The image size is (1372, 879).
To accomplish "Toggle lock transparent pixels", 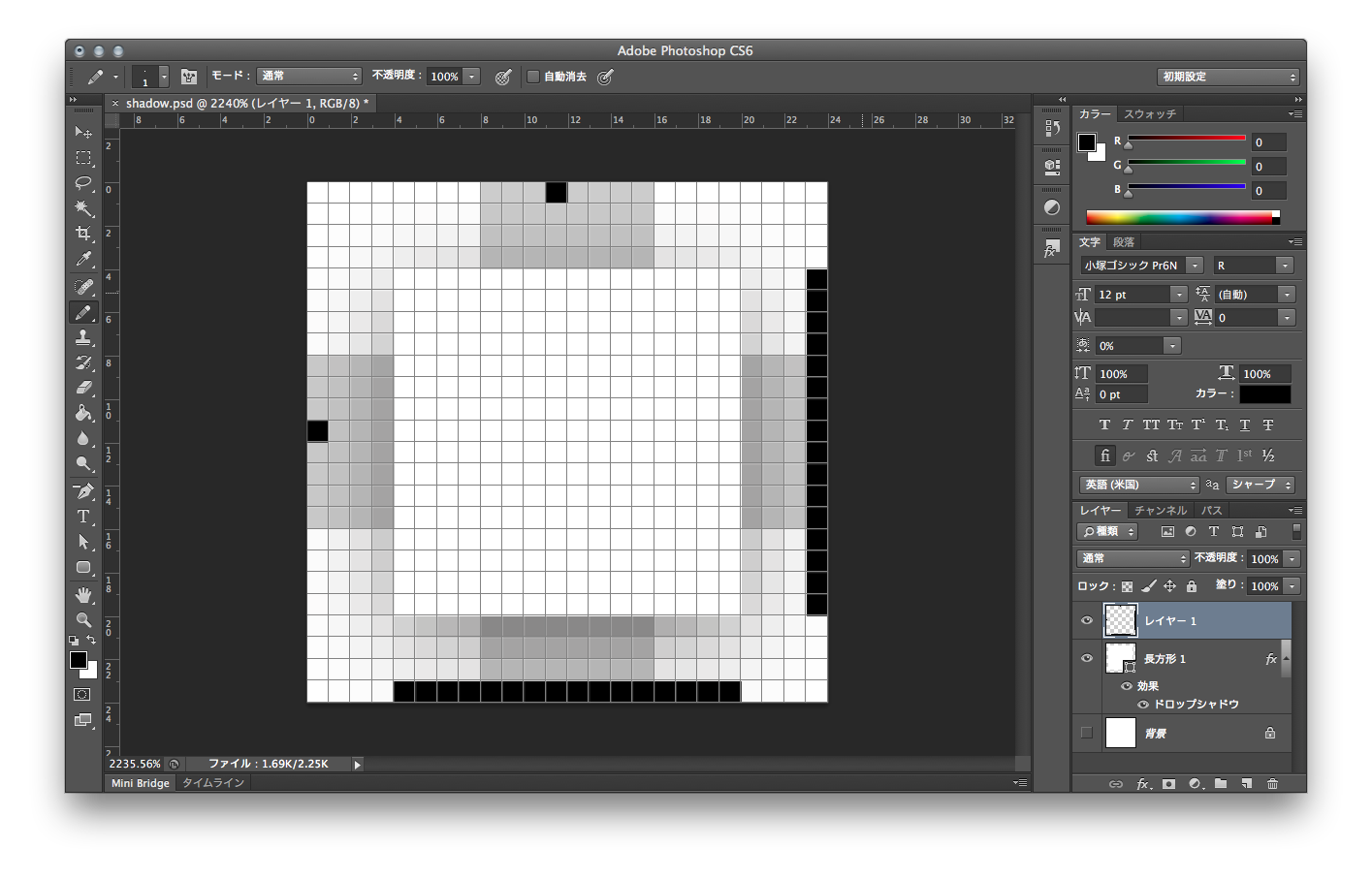I will coord(1127,586).
